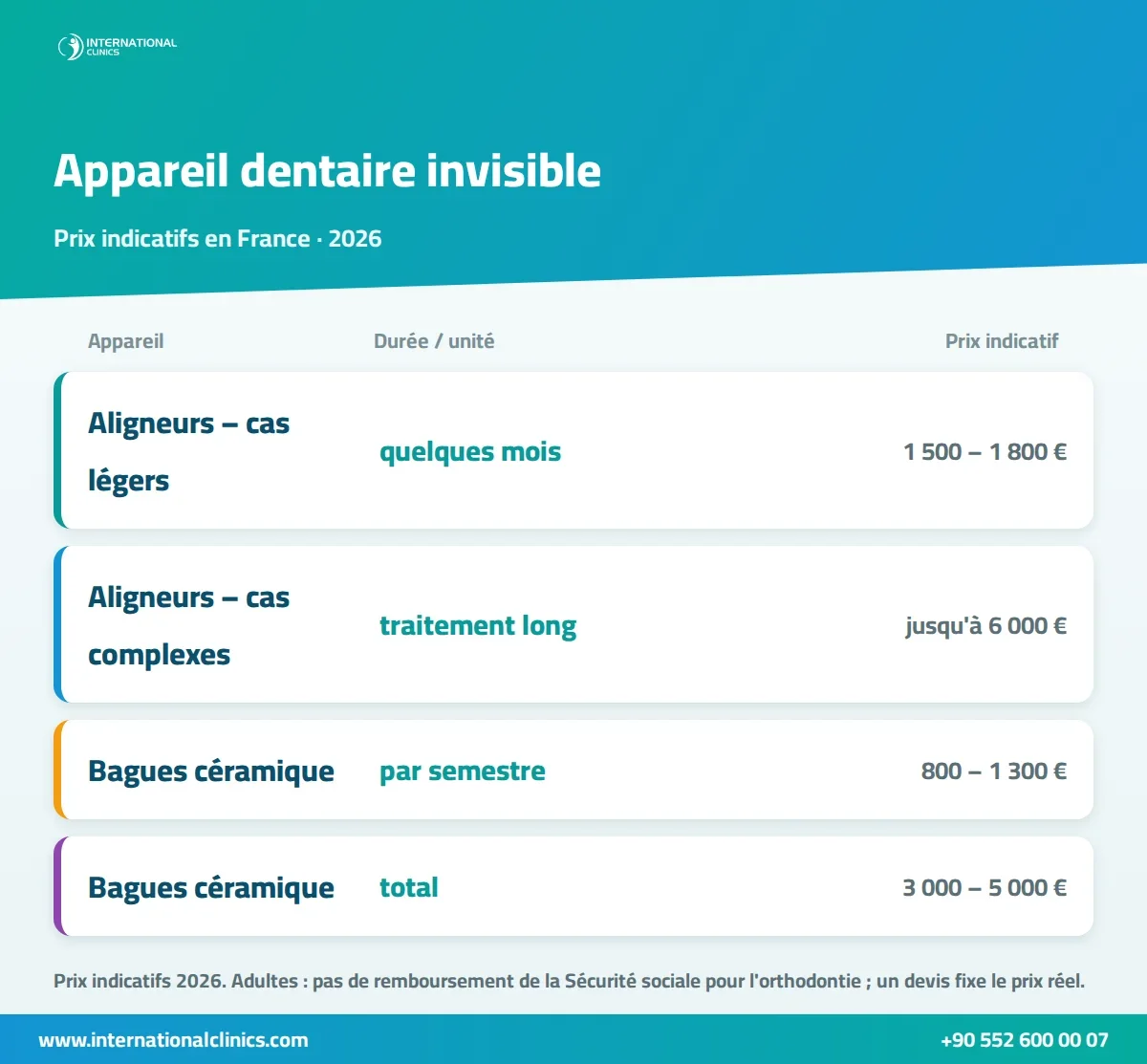Image resolution: width=1147 pixels, height=1064 pixels.
Task: Select 'Bagues céramique' in the 'total' row
Action: [x=211, y=887]
